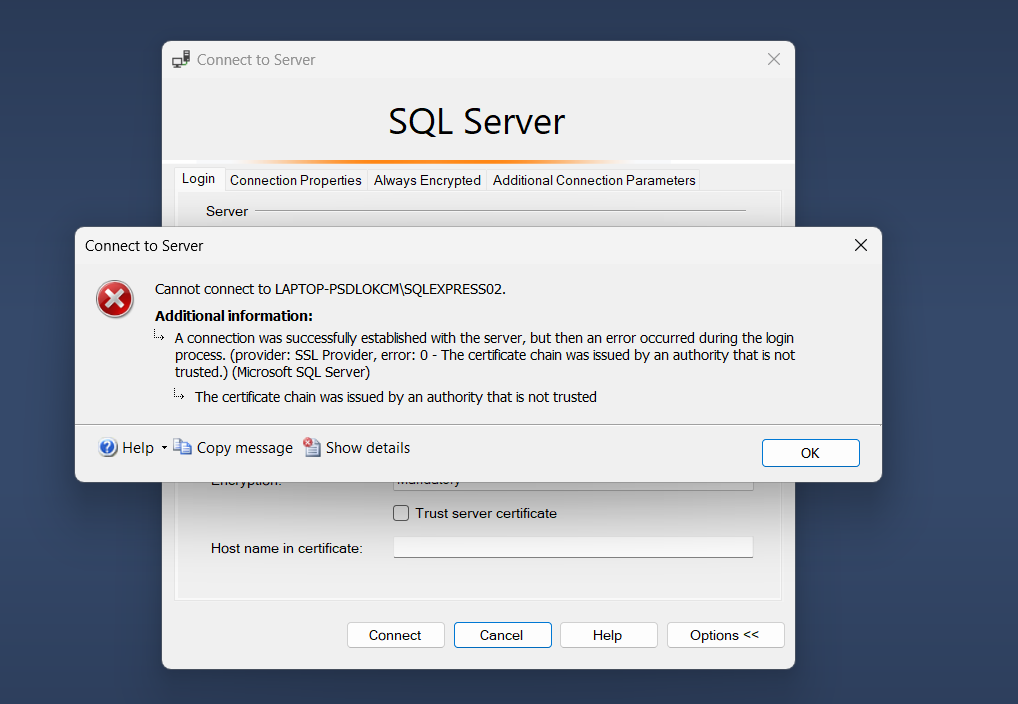Collapse options with Options << button
The image size is (1018, 704).
[x=725, y=635]
